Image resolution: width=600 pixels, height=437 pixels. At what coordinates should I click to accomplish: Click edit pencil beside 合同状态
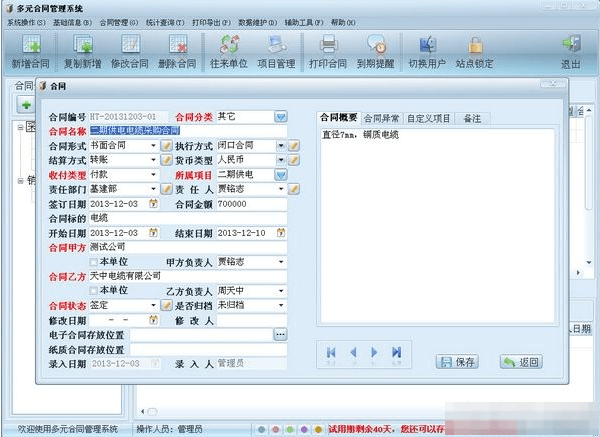[x=166, y=305]
